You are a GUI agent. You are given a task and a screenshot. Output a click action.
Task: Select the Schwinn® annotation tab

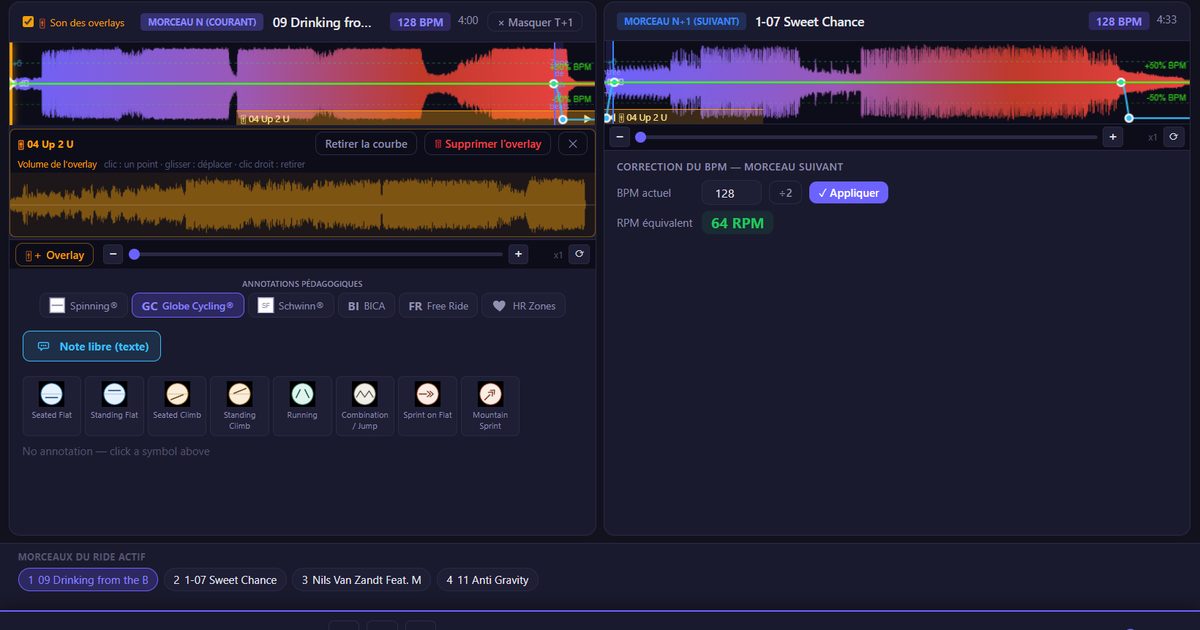point(290,306)
